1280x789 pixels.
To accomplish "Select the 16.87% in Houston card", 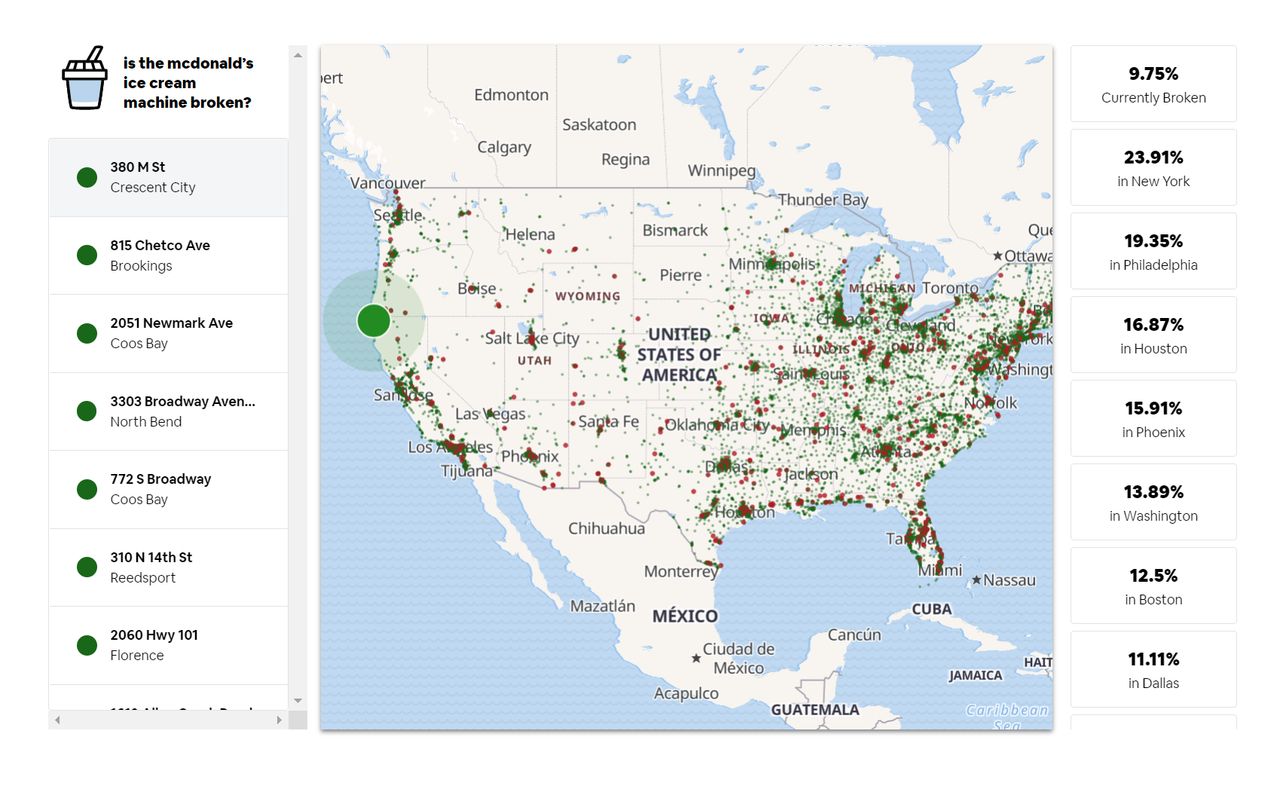I will (x=1153, y=335).
